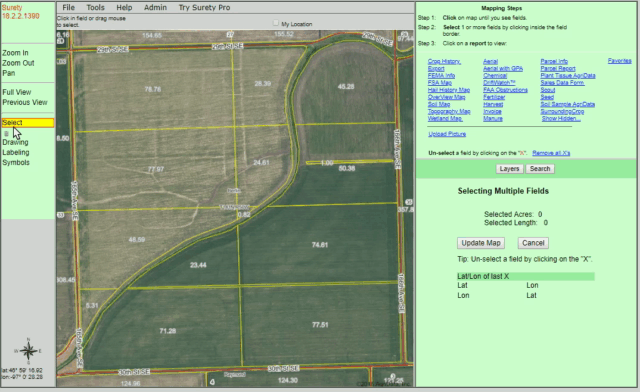This screenshot has height=392, width=640.
Task: Select the 45.28 acre field
Action: 346,87
